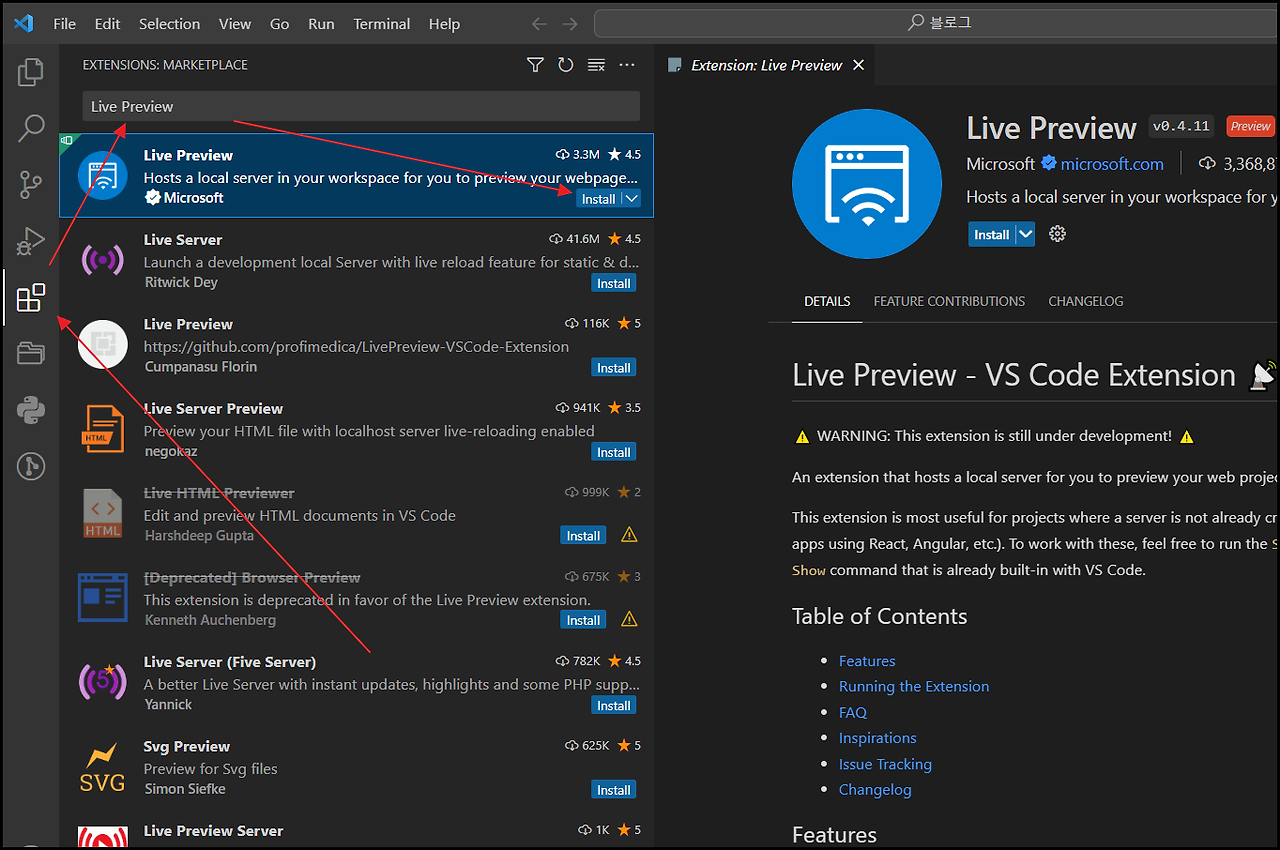
Task: Open the Search view icon
Action: 30,128
